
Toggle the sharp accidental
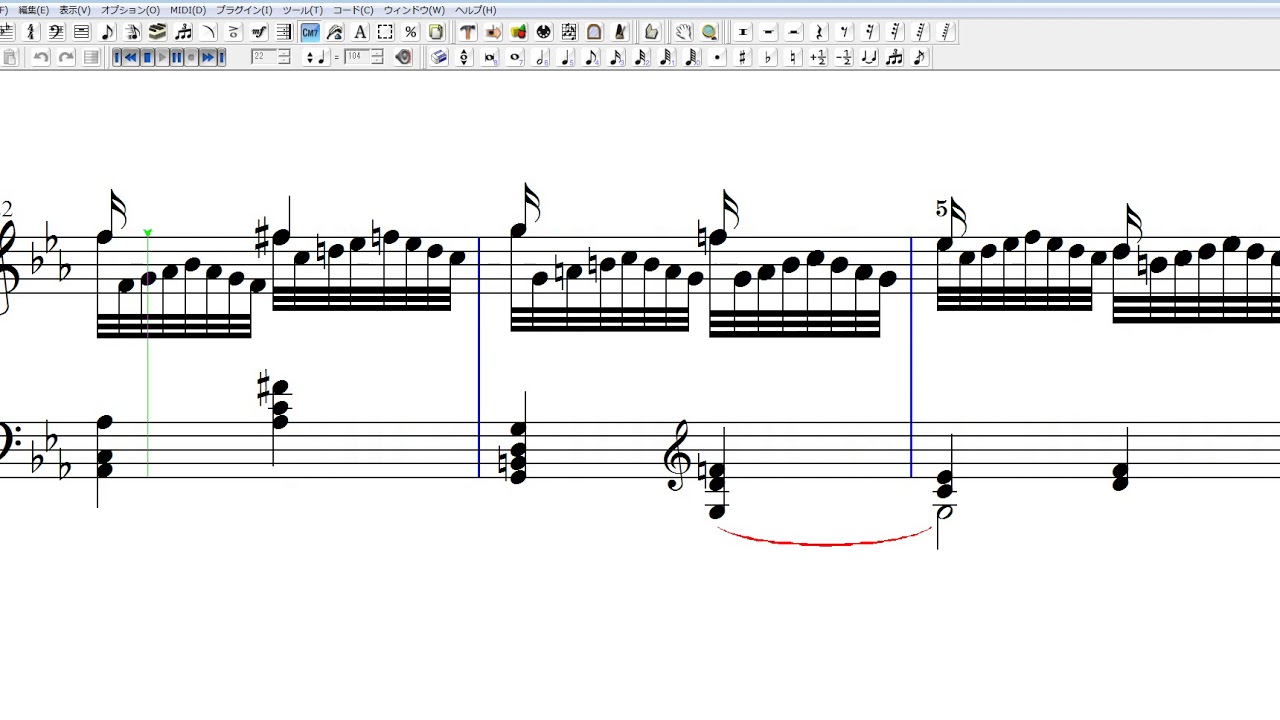coord(742,57)
